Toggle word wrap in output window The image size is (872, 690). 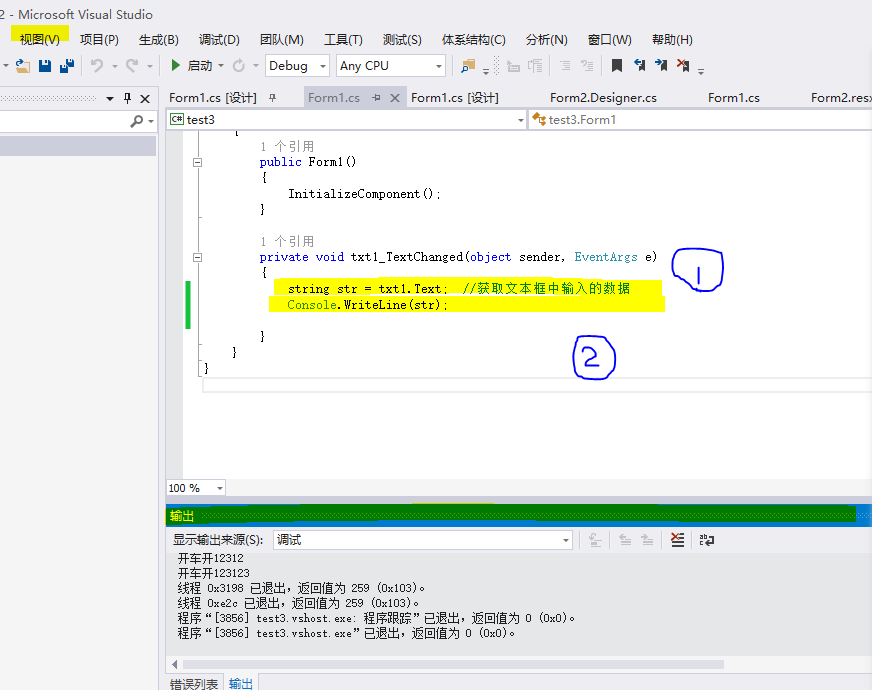[x=707, y=540]
